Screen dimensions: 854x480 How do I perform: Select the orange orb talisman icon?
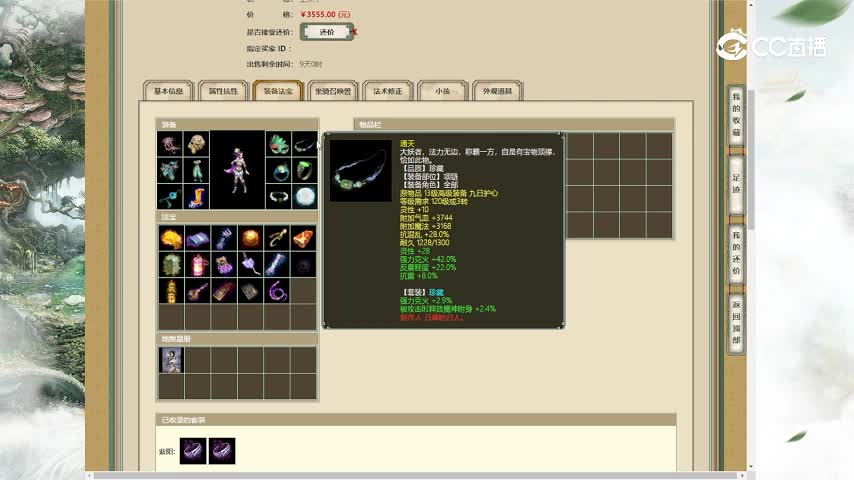[250, 238]
